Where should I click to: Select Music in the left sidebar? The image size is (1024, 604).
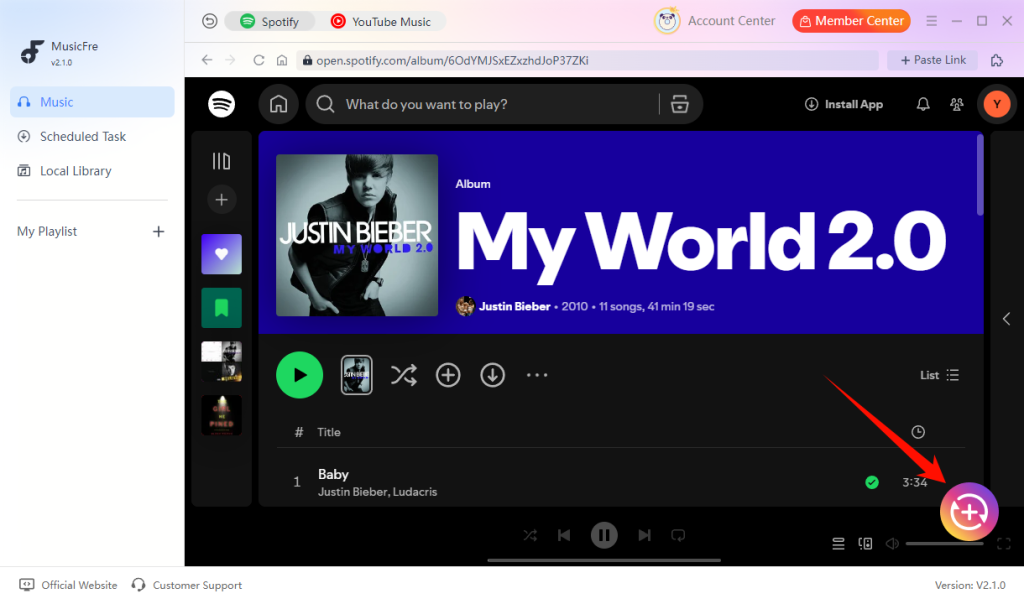92,102
